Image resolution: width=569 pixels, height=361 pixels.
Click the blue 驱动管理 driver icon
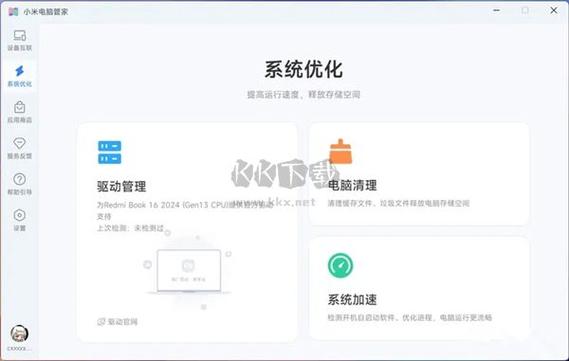coord(110,152)
